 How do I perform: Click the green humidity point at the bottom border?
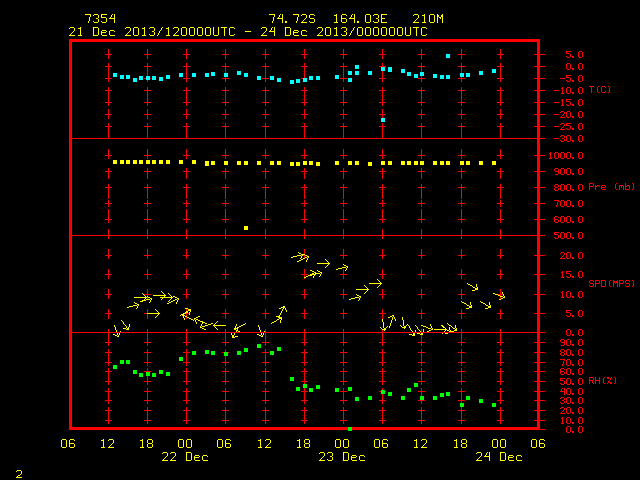pyautogui.click(x=350, y=429)
